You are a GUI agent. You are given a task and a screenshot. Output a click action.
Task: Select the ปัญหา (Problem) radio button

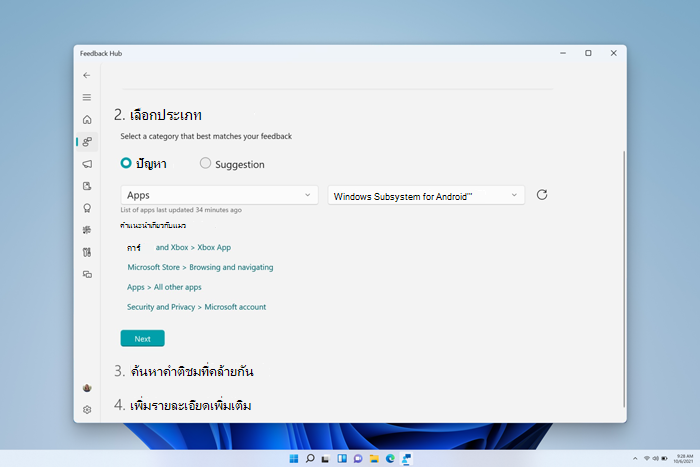click(126, 163)
